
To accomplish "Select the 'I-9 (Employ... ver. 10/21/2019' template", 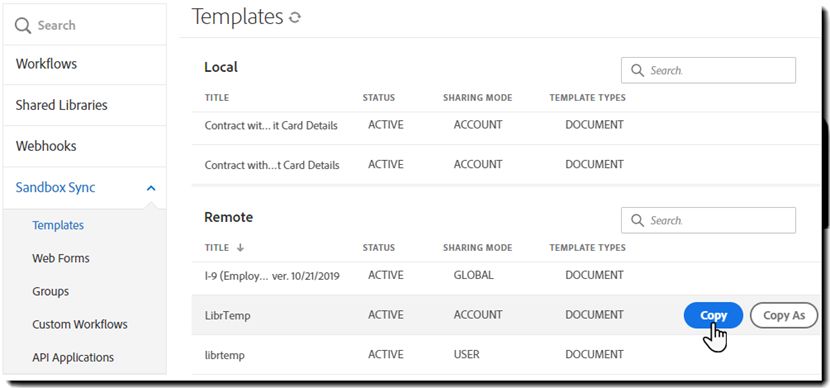I will tap(272, 276).
